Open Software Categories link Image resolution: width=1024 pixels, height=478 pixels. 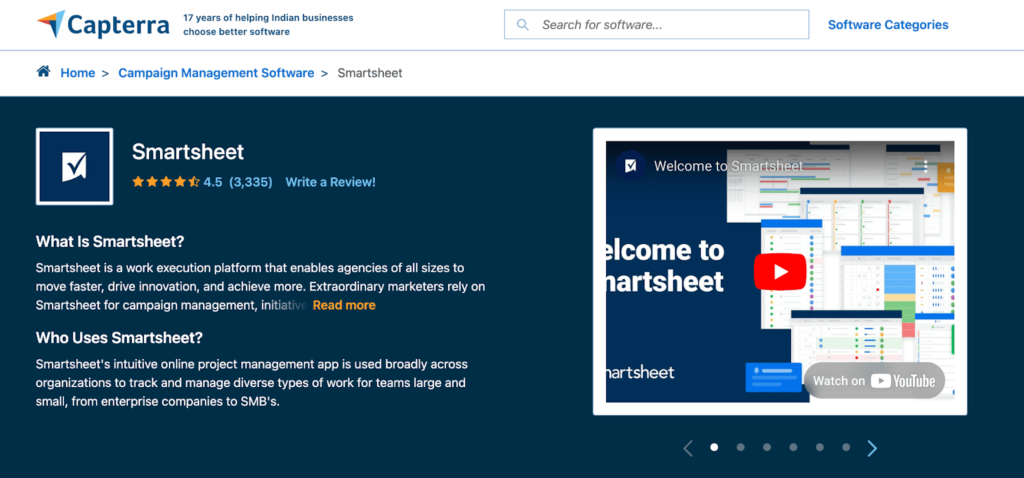tap(888, 25)
